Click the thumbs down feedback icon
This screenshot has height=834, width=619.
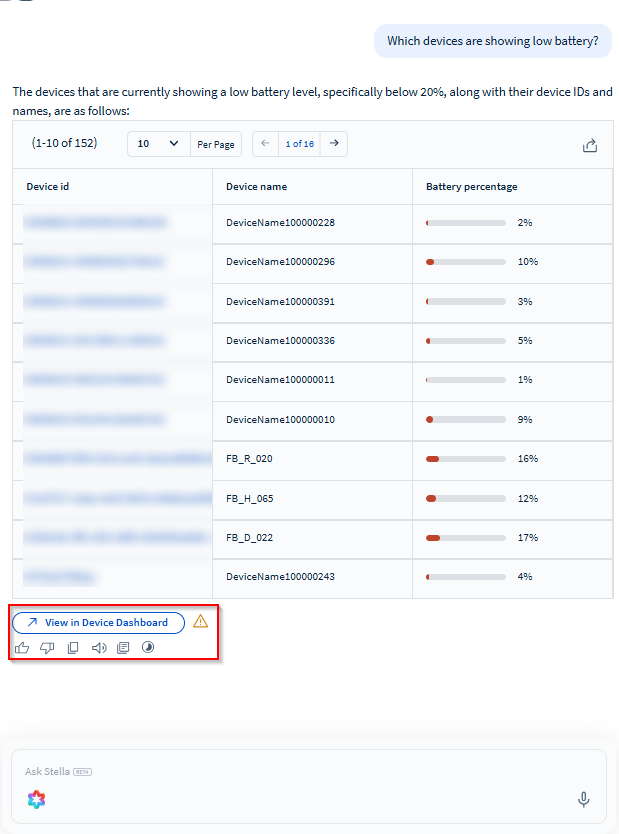[x=47, y=648]
